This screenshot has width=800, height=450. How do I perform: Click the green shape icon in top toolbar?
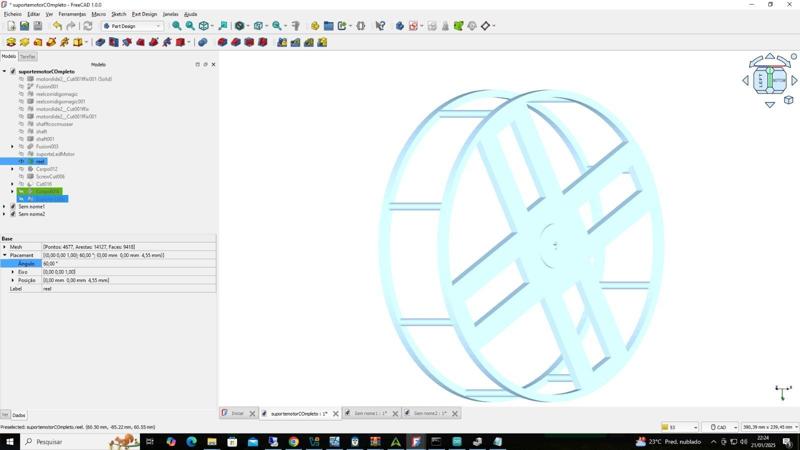(458, 26)
